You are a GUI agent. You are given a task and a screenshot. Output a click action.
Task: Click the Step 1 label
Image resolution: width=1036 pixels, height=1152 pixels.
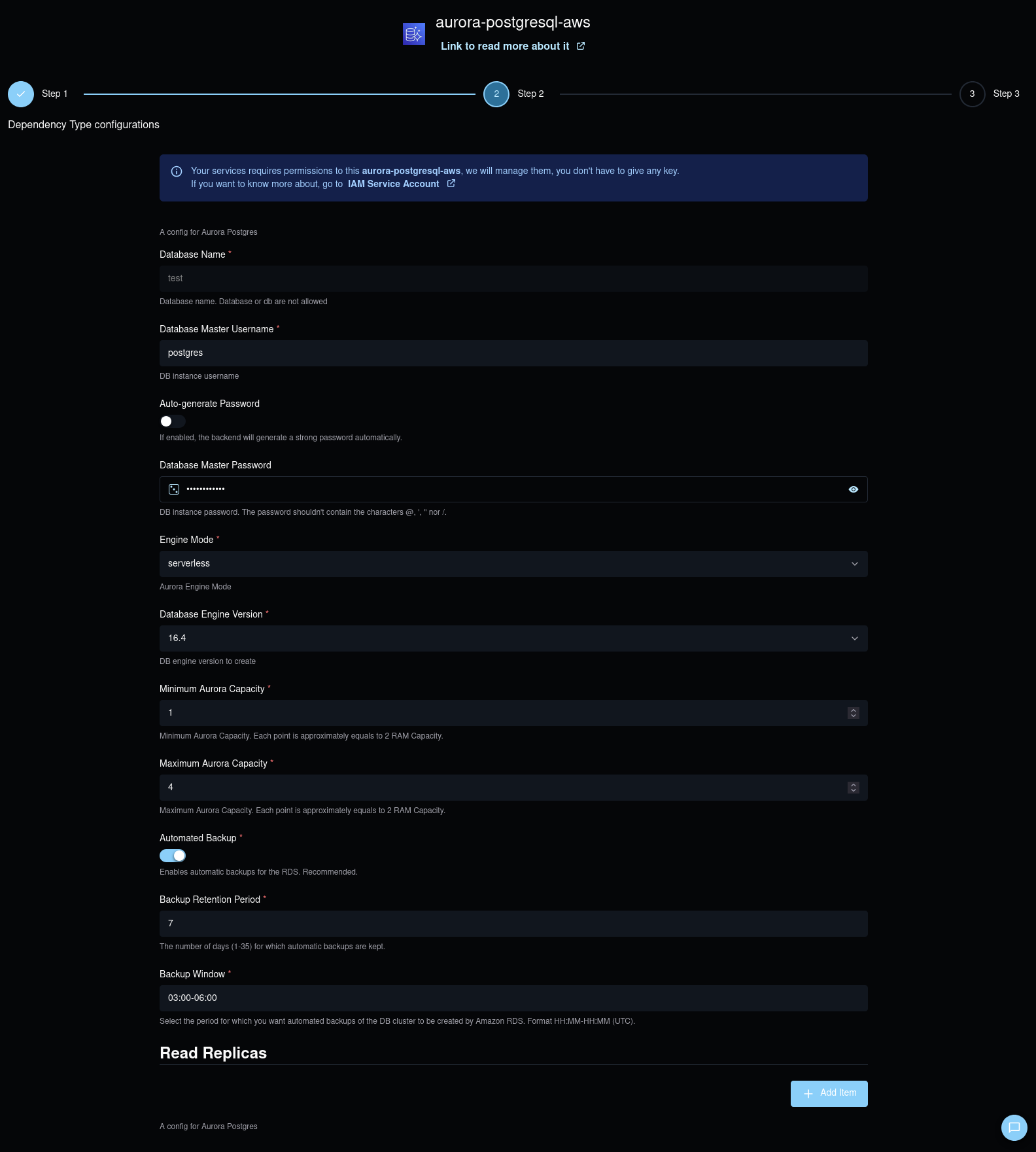click(x=55, y=94)
